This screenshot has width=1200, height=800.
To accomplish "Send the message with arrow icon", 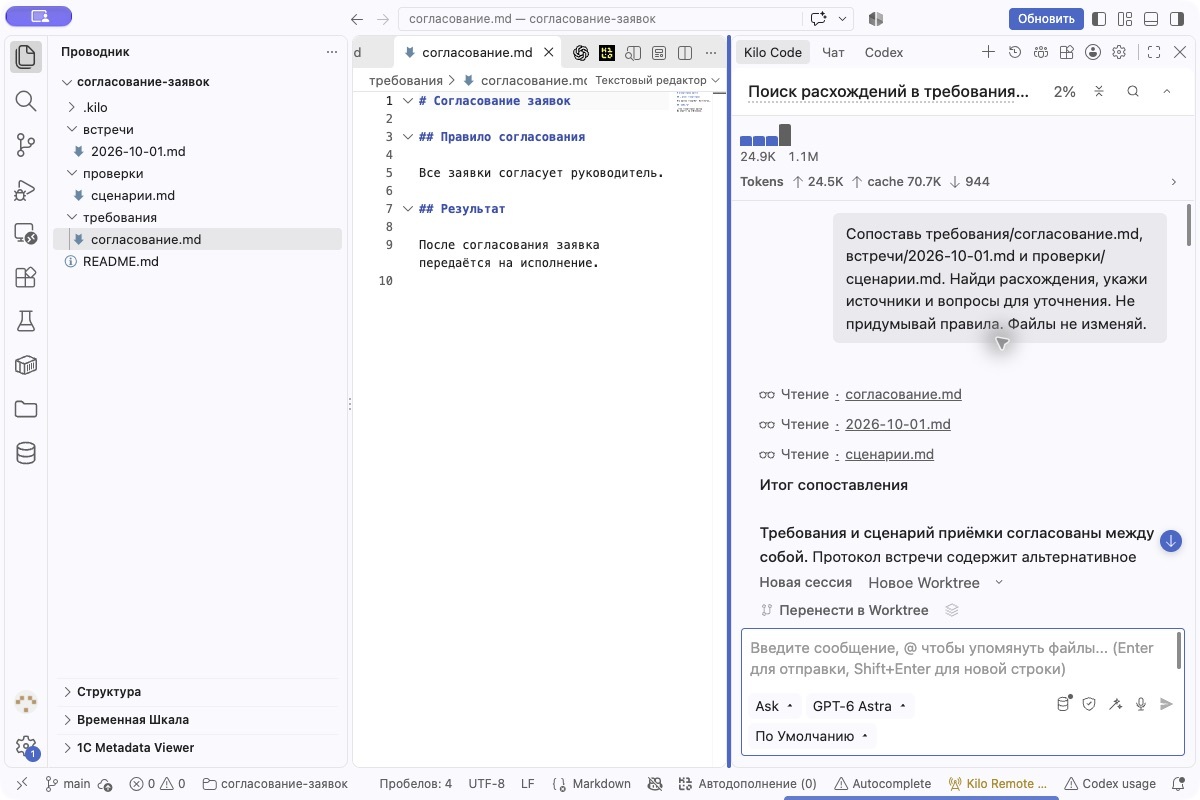I will 1166,704.
